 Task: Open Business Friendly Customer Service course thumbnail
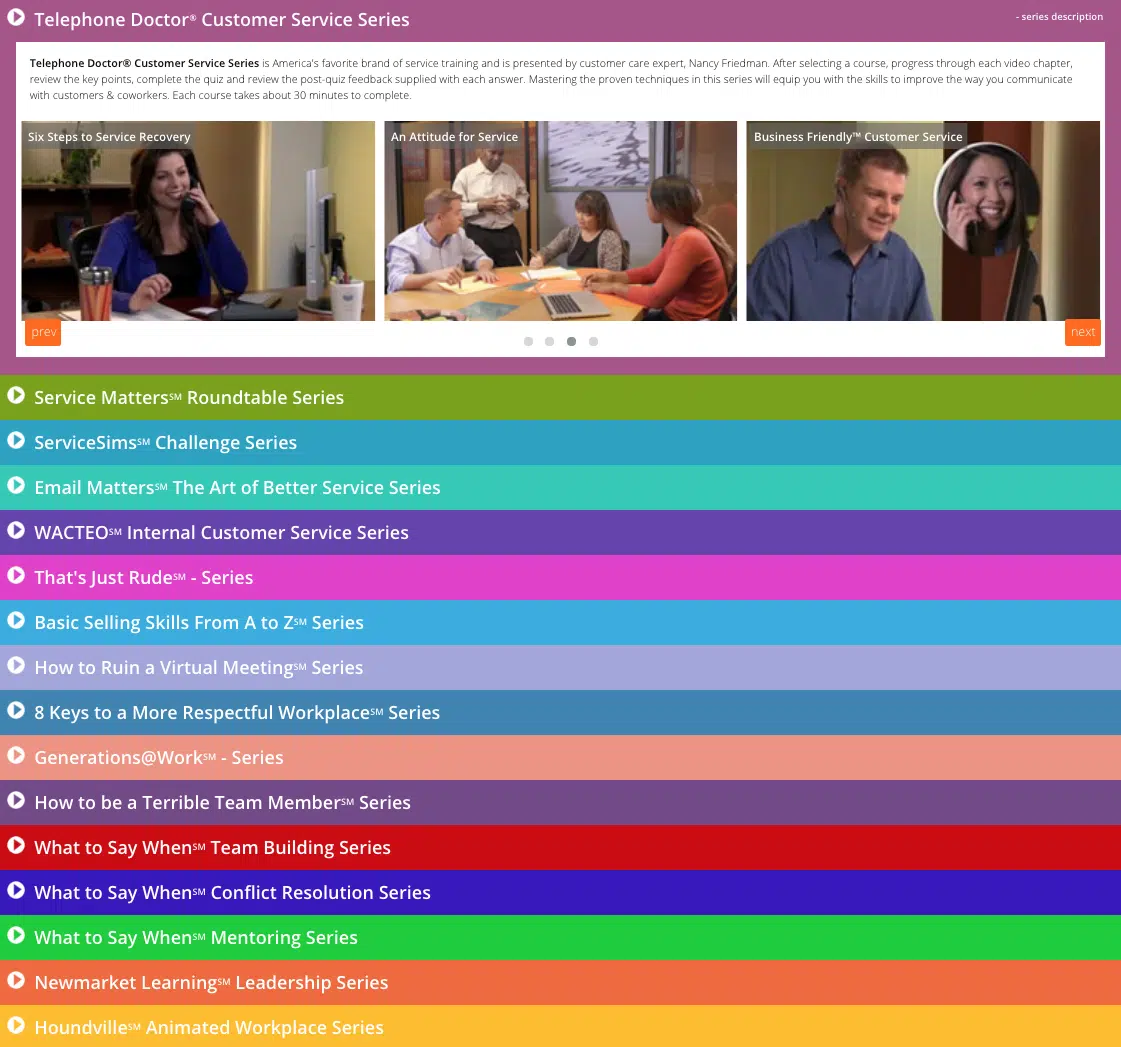pyautogui.click(x=923, y=220)
